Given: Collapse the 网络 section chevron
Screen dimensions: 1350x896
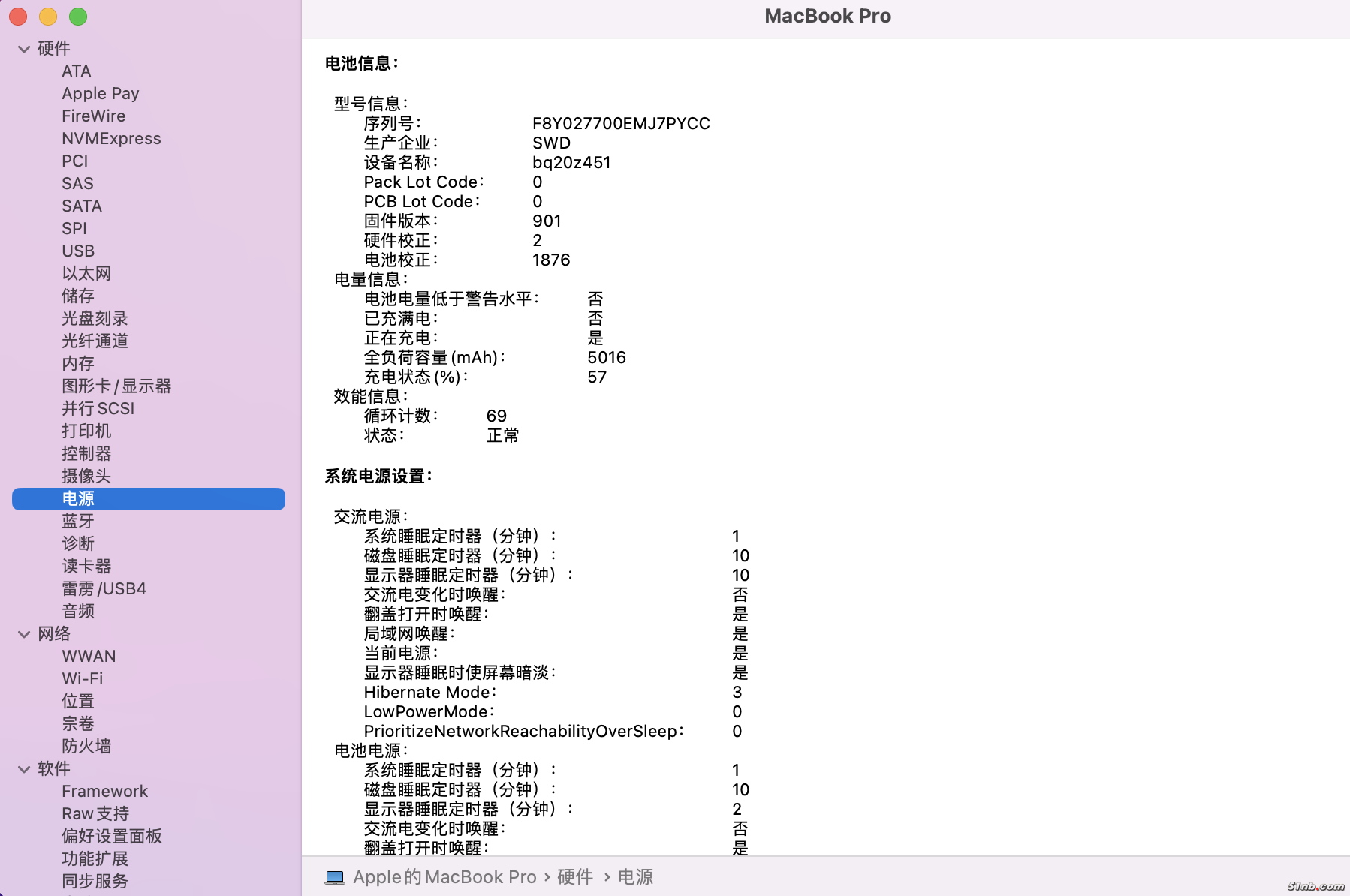Looking at the screenshot, I should point(24,634).
